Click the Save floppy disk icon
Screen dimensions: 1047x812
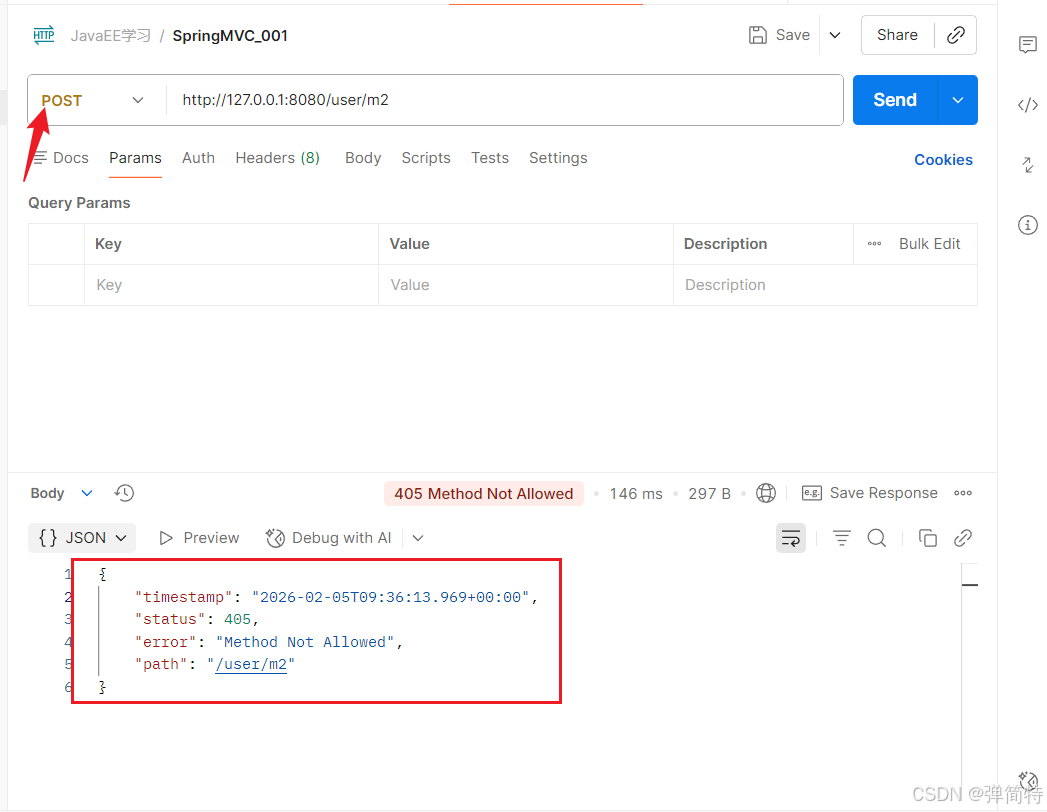point(758,35)
